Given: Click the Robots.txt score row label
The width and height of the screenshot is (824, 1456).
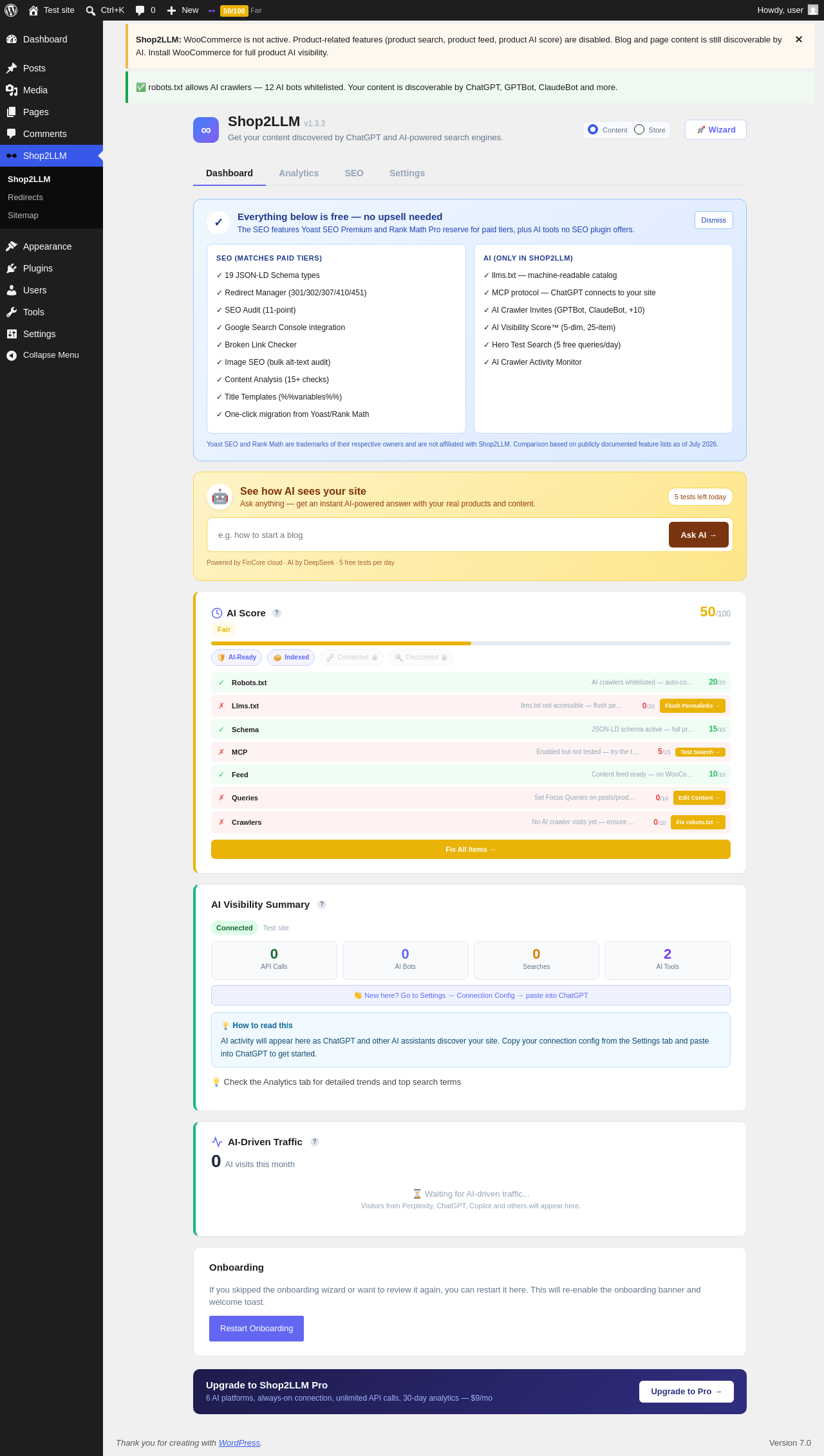Looking at the screenshot, I should 249,683.
